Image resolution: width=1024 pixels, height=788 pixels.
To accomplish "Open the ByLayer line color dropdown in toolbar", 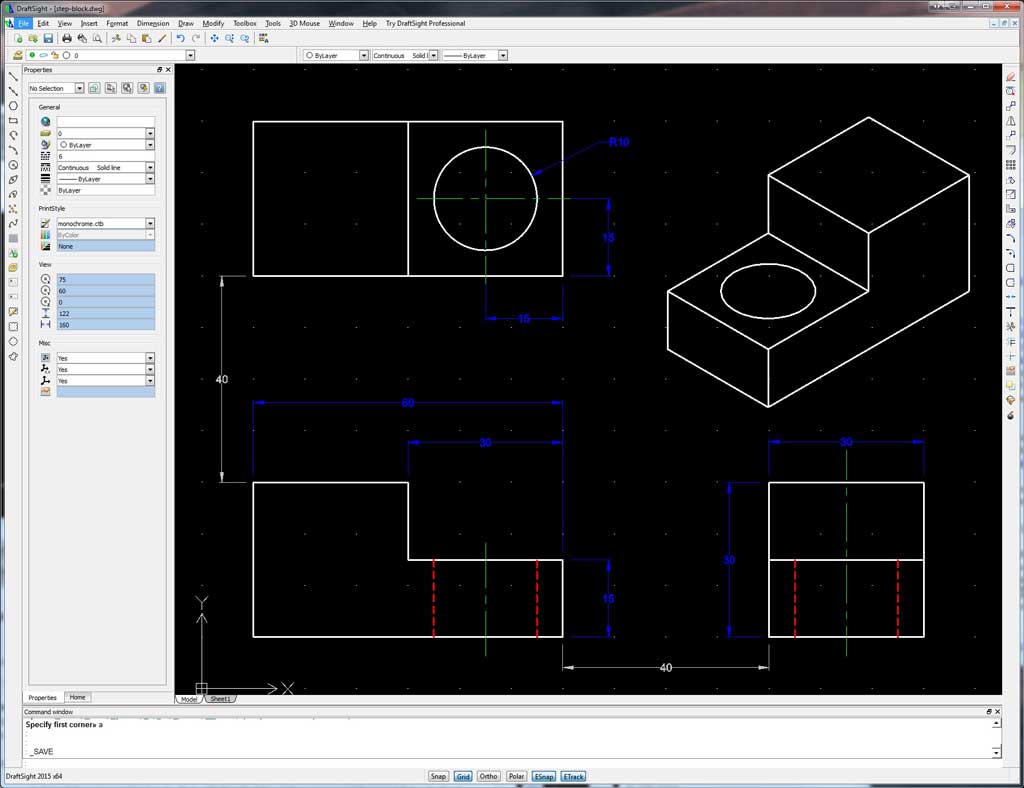I will 364,55.
